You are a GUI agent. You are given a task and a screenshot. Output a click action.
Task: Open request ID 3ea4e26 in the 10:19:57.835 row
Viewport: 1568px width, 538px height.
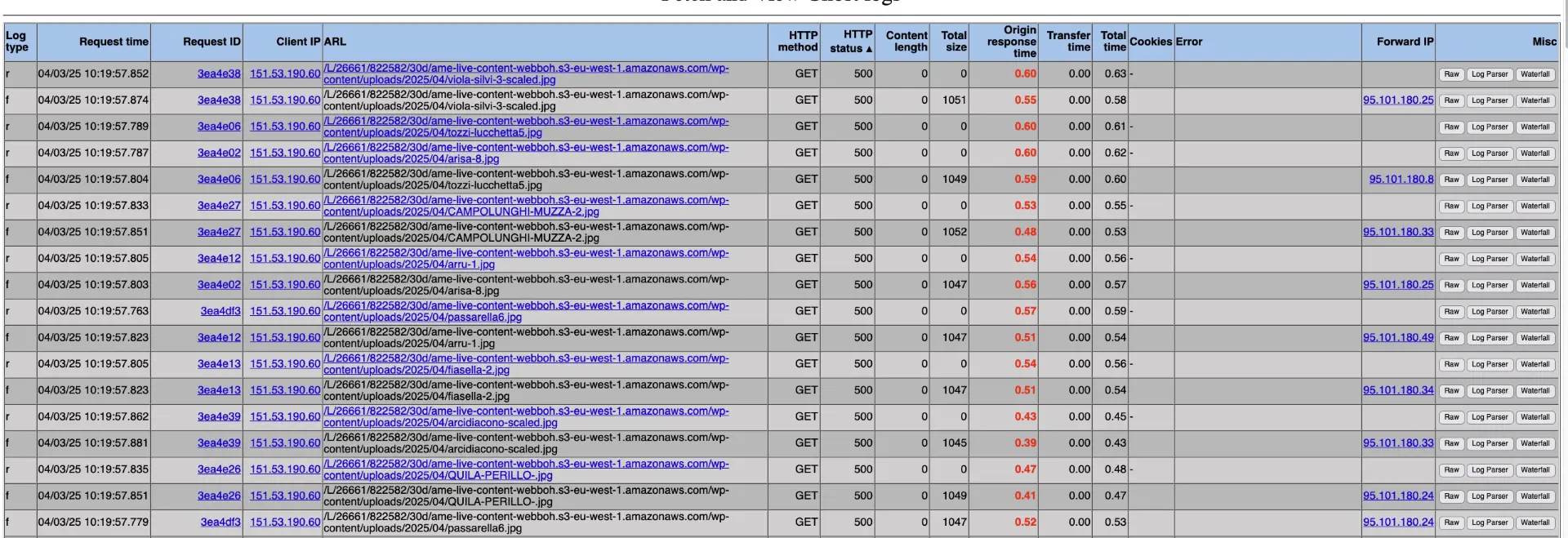click(x=219, y=469)
